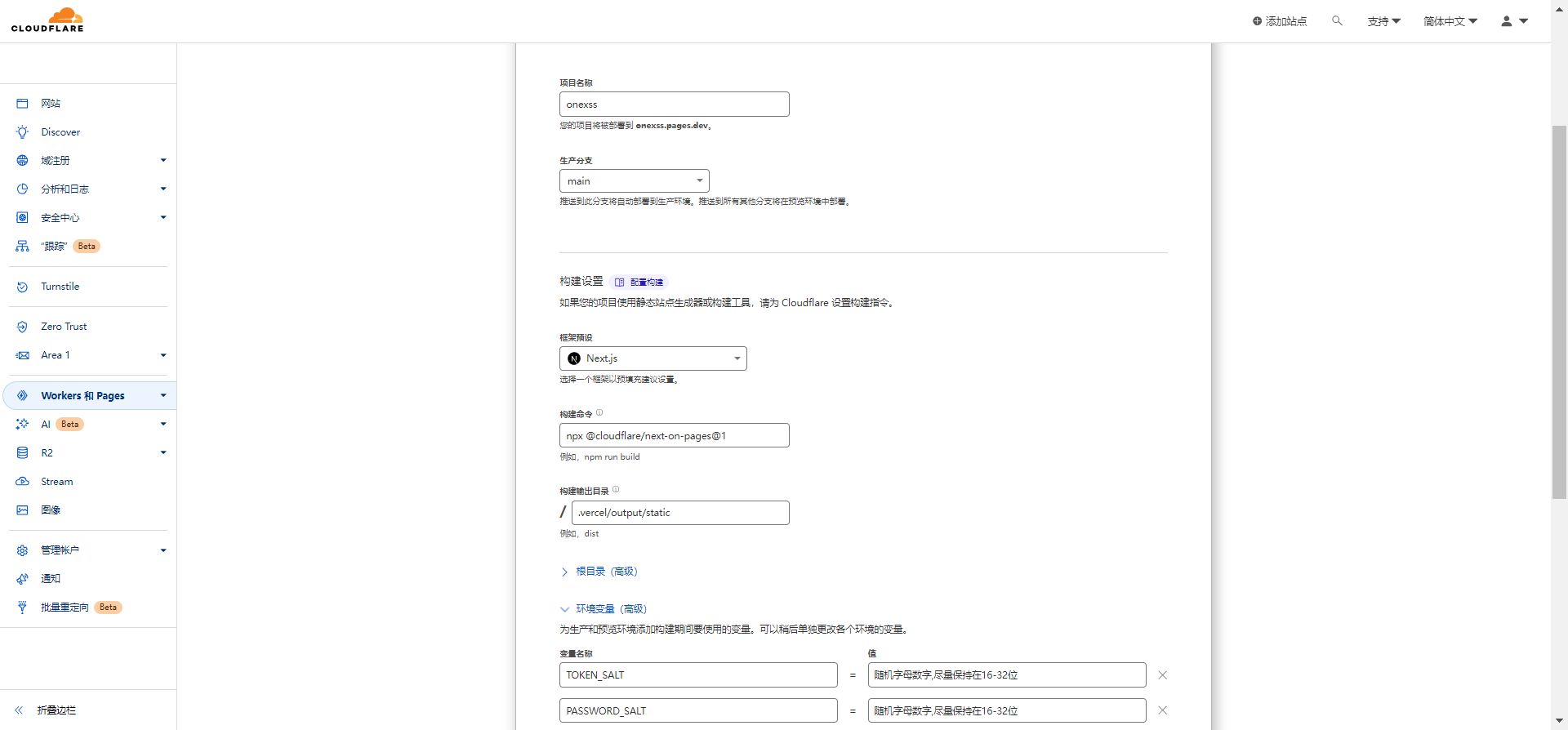The height and width of the screenshot is (730, 1568).
Task: Click the Discover lightbulb icon
Action: point(22,132)
